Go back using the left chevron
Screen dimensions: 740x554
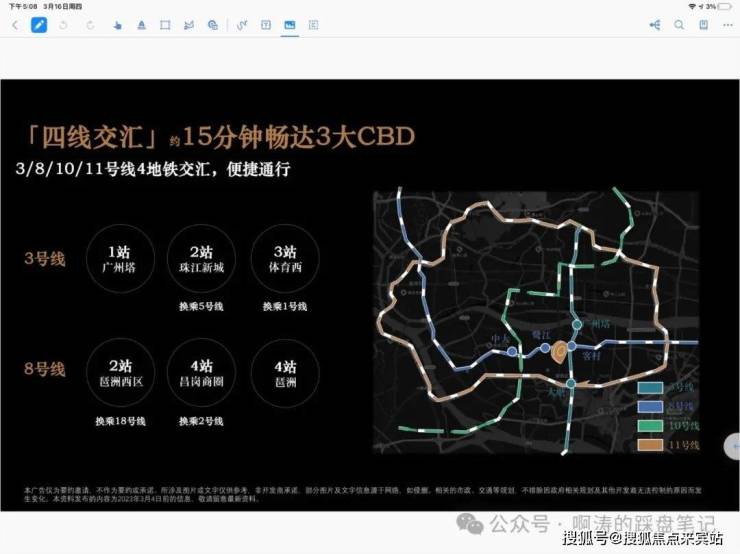pos(15,25)
